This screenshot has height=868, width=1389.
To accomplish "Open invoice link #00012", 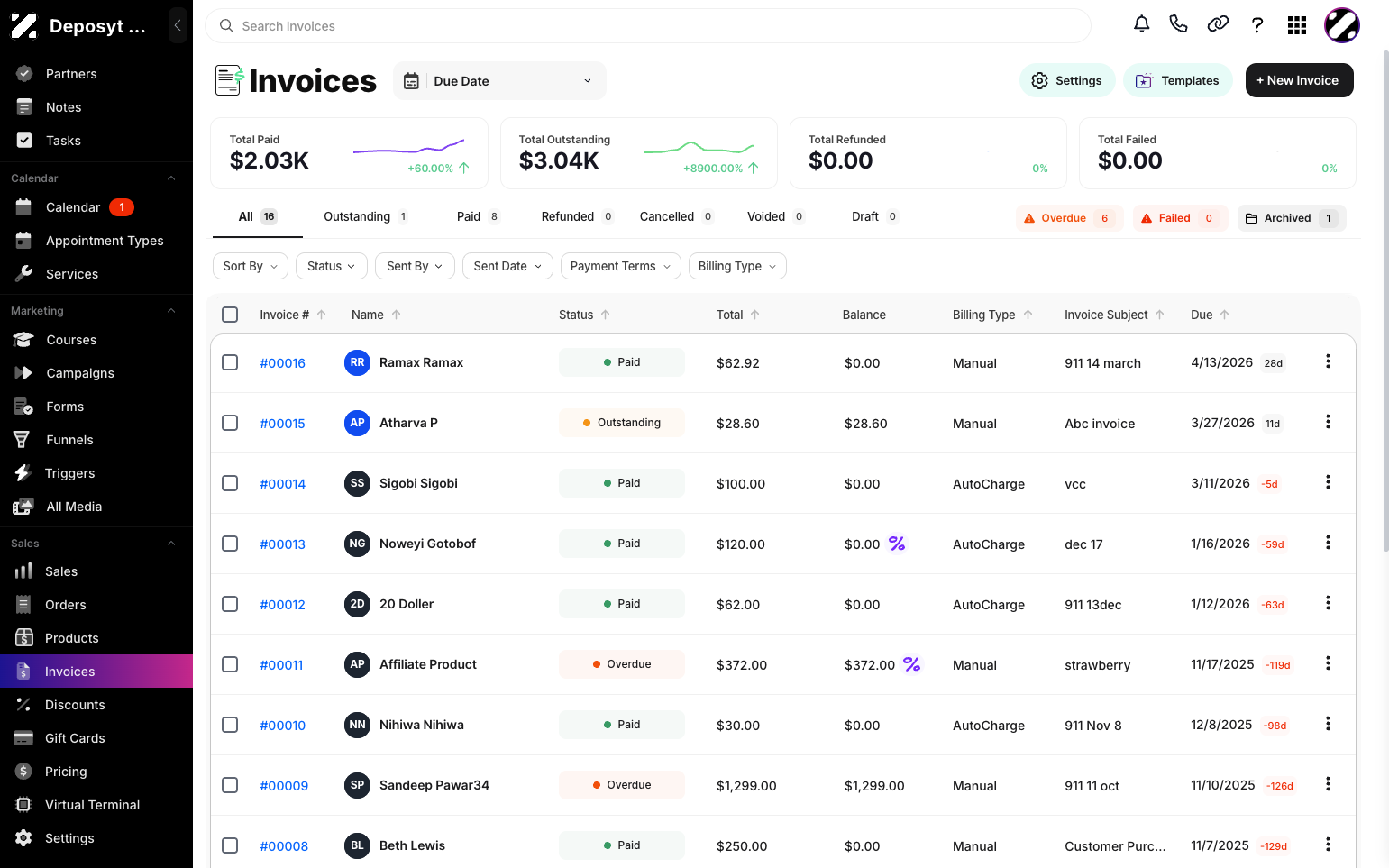I will tap(282, 605).
